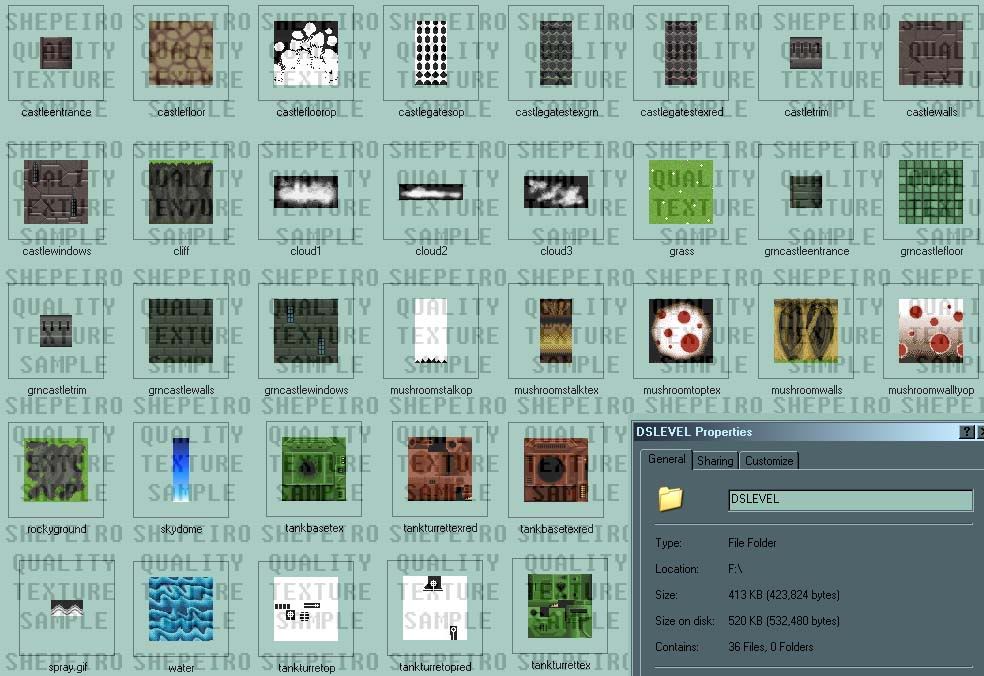Pick the grncastlefloor green tile thumbnail
The image size is (984, 676).
(931, 191)
